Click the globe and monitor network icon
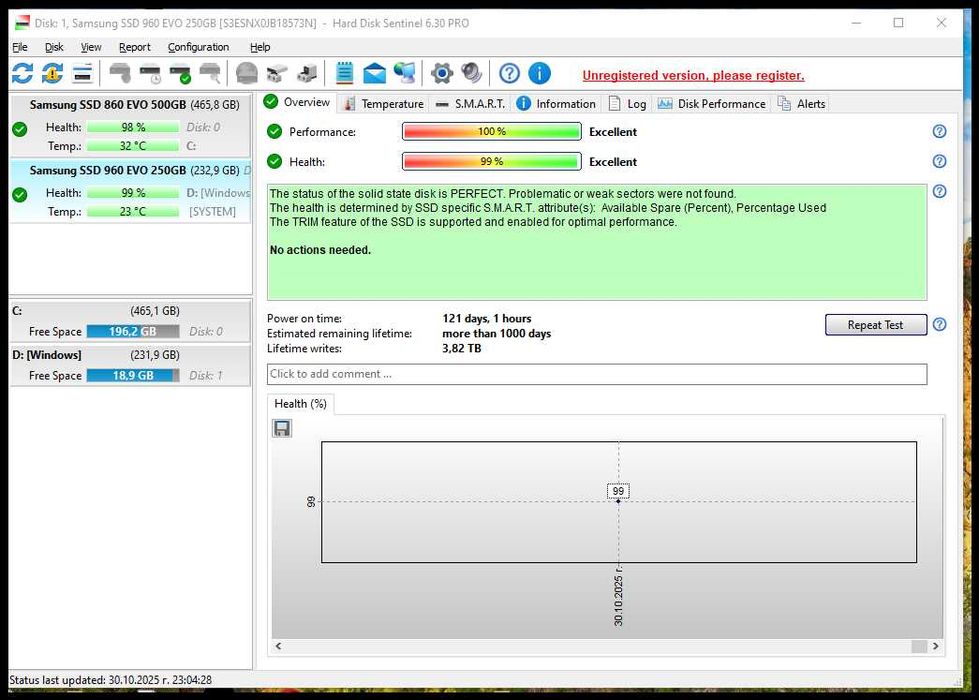The height and width of the screenshot is (700, 979). 405,74
